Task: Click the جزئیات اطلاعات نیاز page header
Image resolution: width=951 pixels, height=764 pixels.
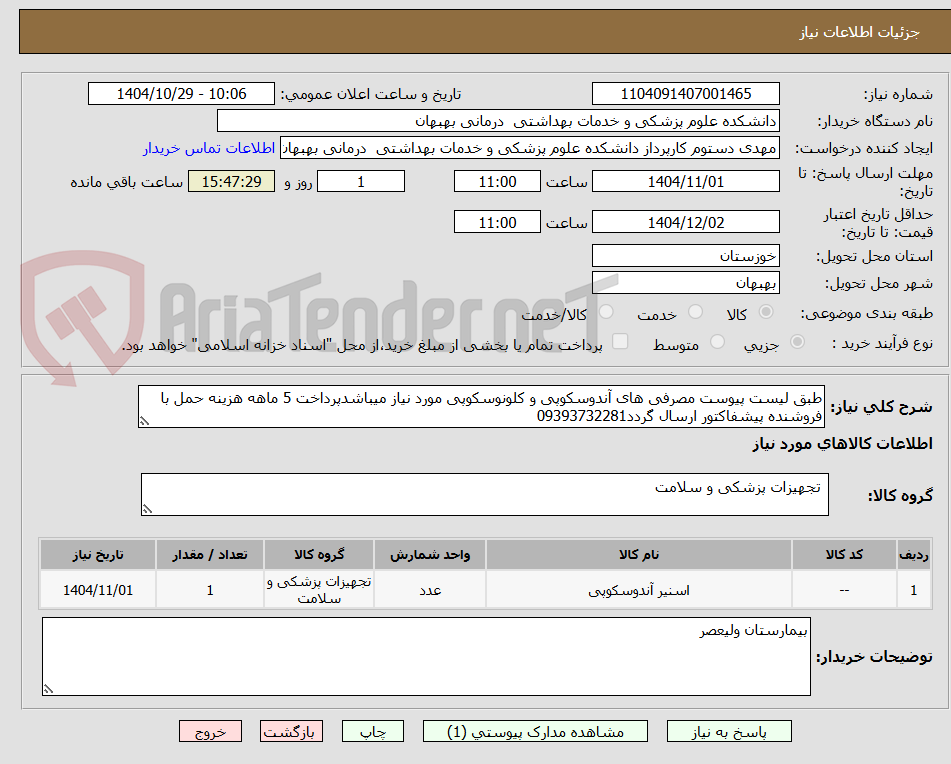Action: tap(859, 32)
